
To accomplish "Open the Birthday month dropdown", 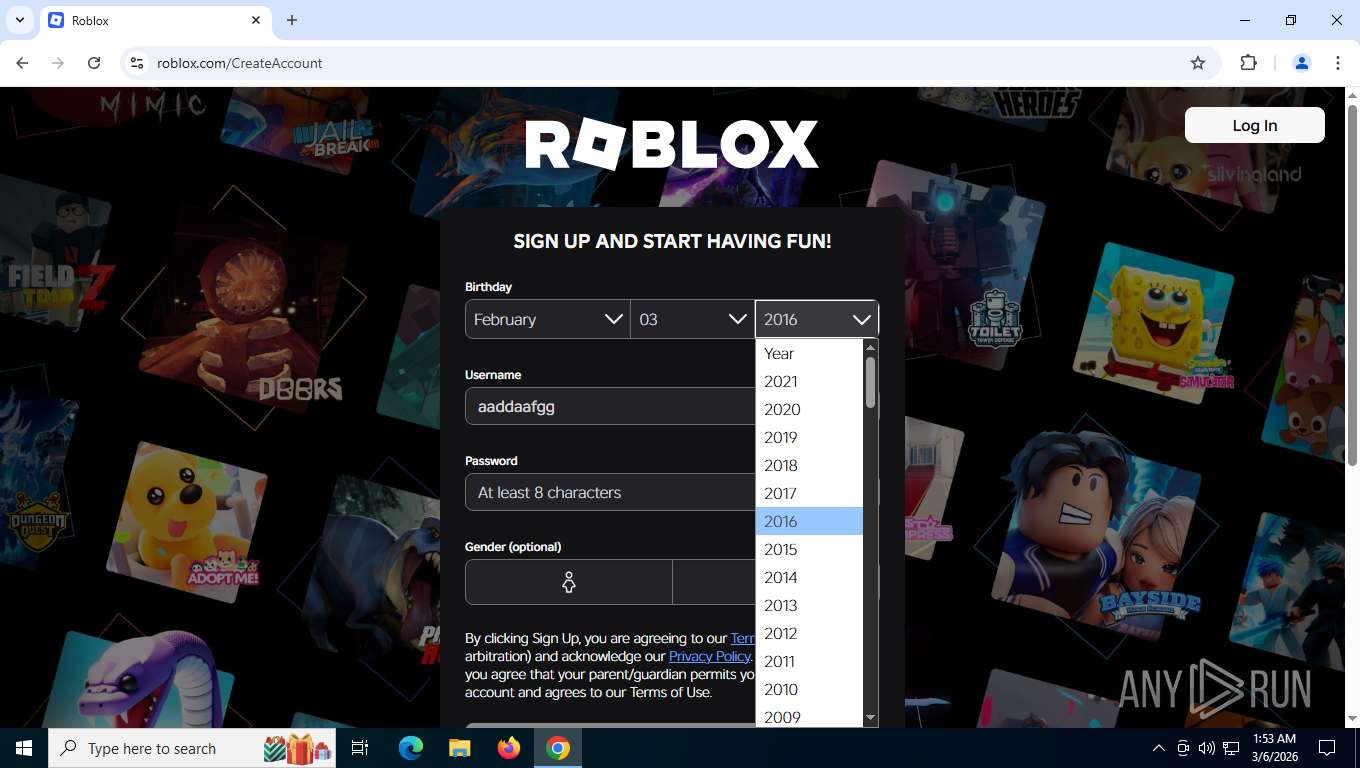I will 548,319.
